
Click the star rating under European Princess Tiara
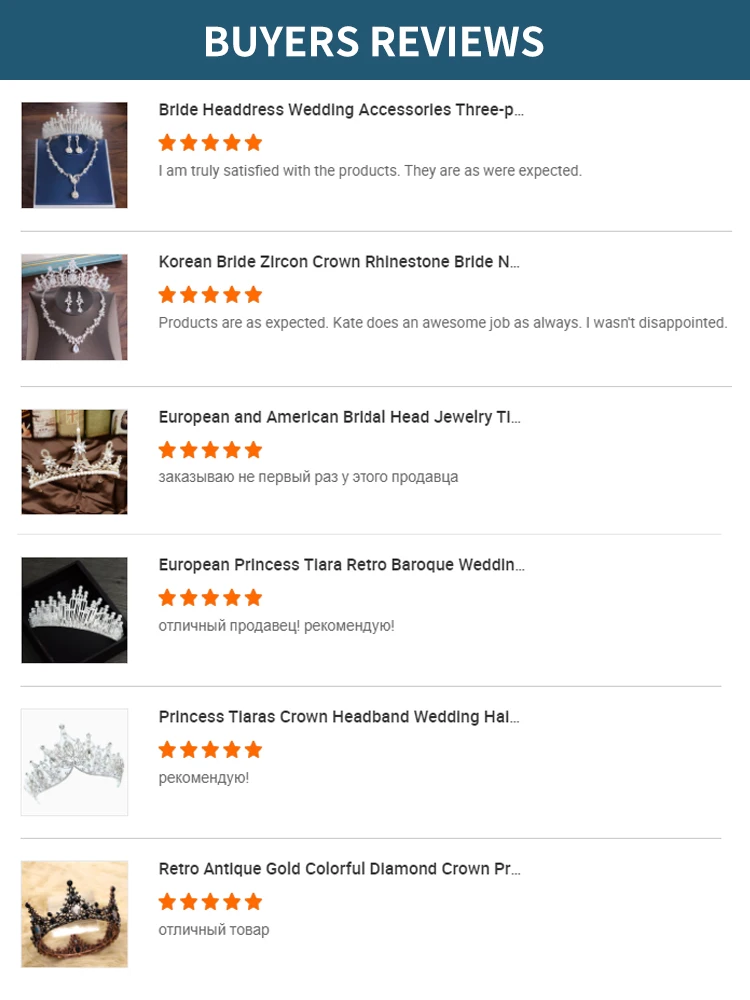click(x=210, y=597)
